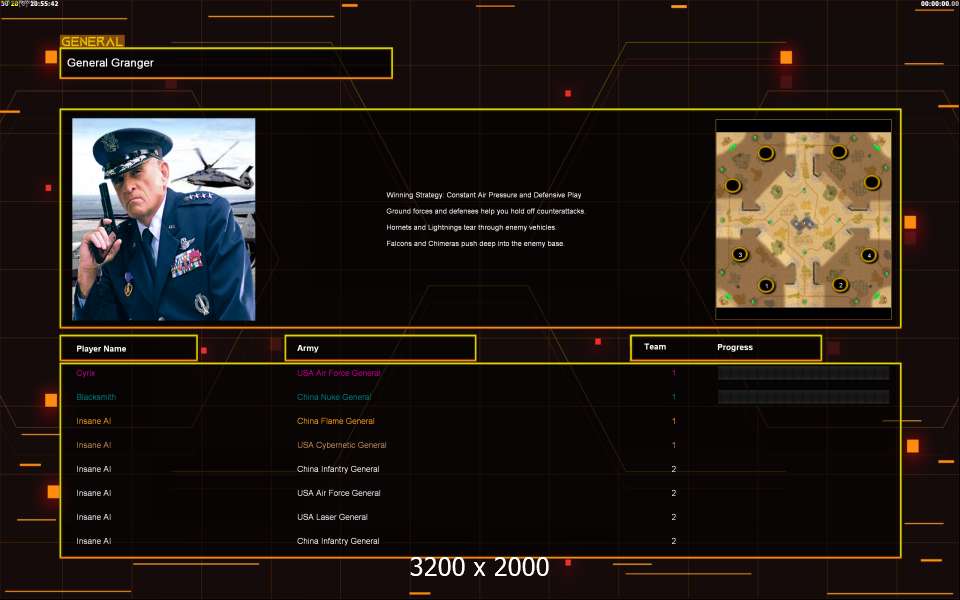Click the Progress column label

coord(735,347)
